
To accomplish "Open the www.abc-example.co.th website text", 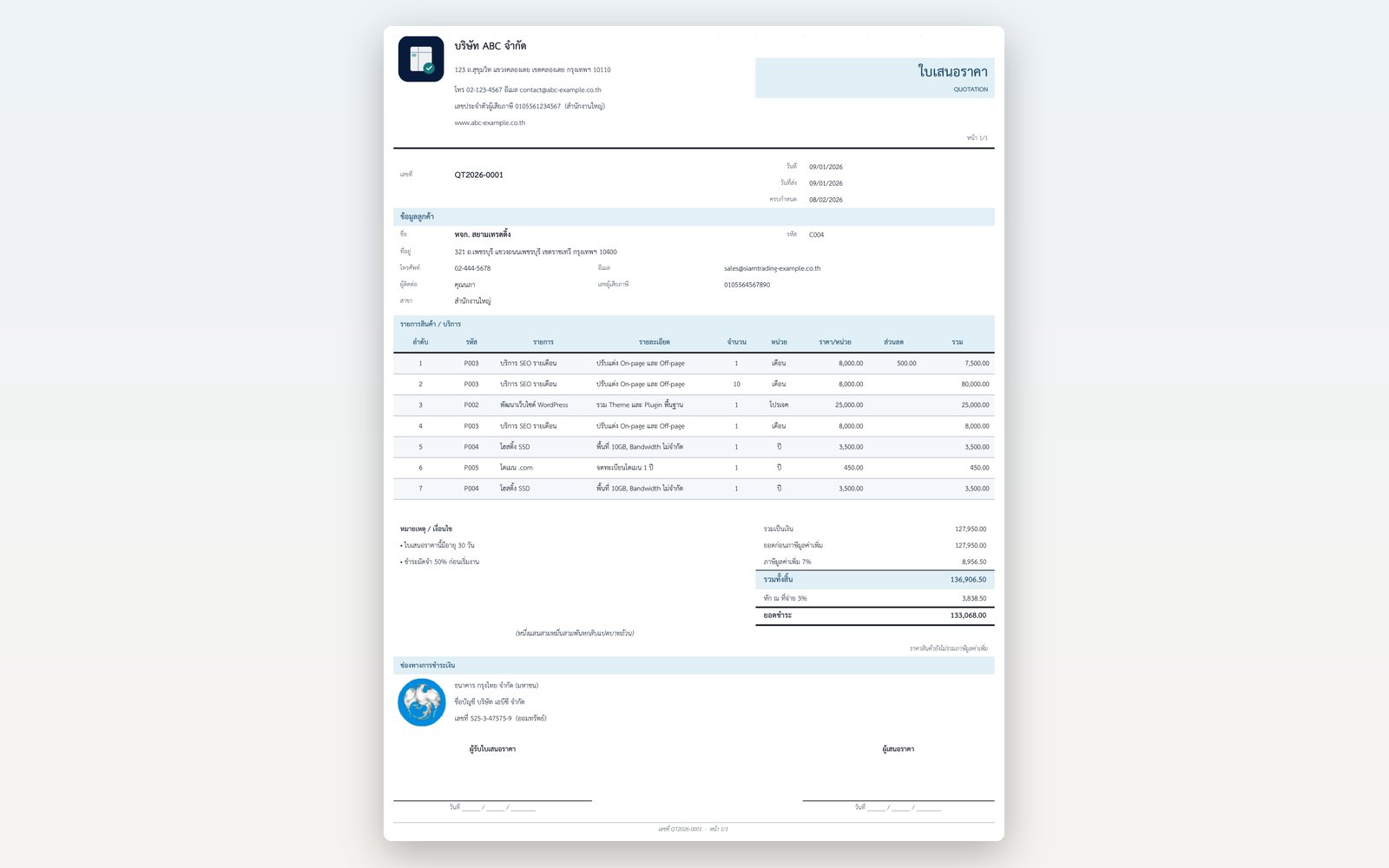I will [490, 123].
